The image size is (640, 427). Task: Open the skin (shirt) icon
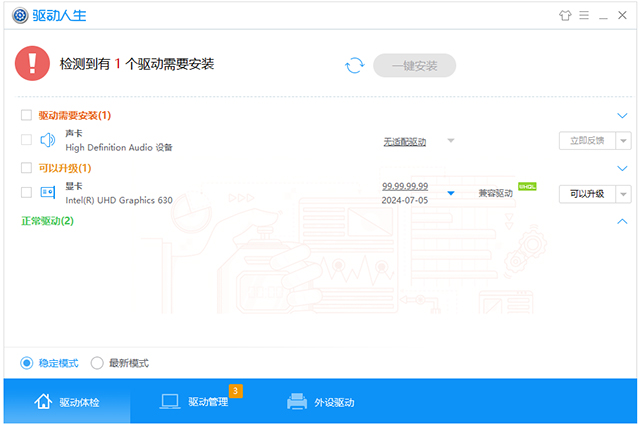[565, 16]
